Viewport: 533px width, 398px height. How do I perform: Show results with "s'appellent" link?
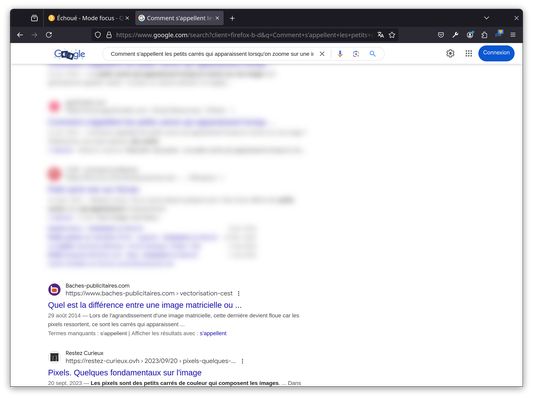[x=213, y=333]
